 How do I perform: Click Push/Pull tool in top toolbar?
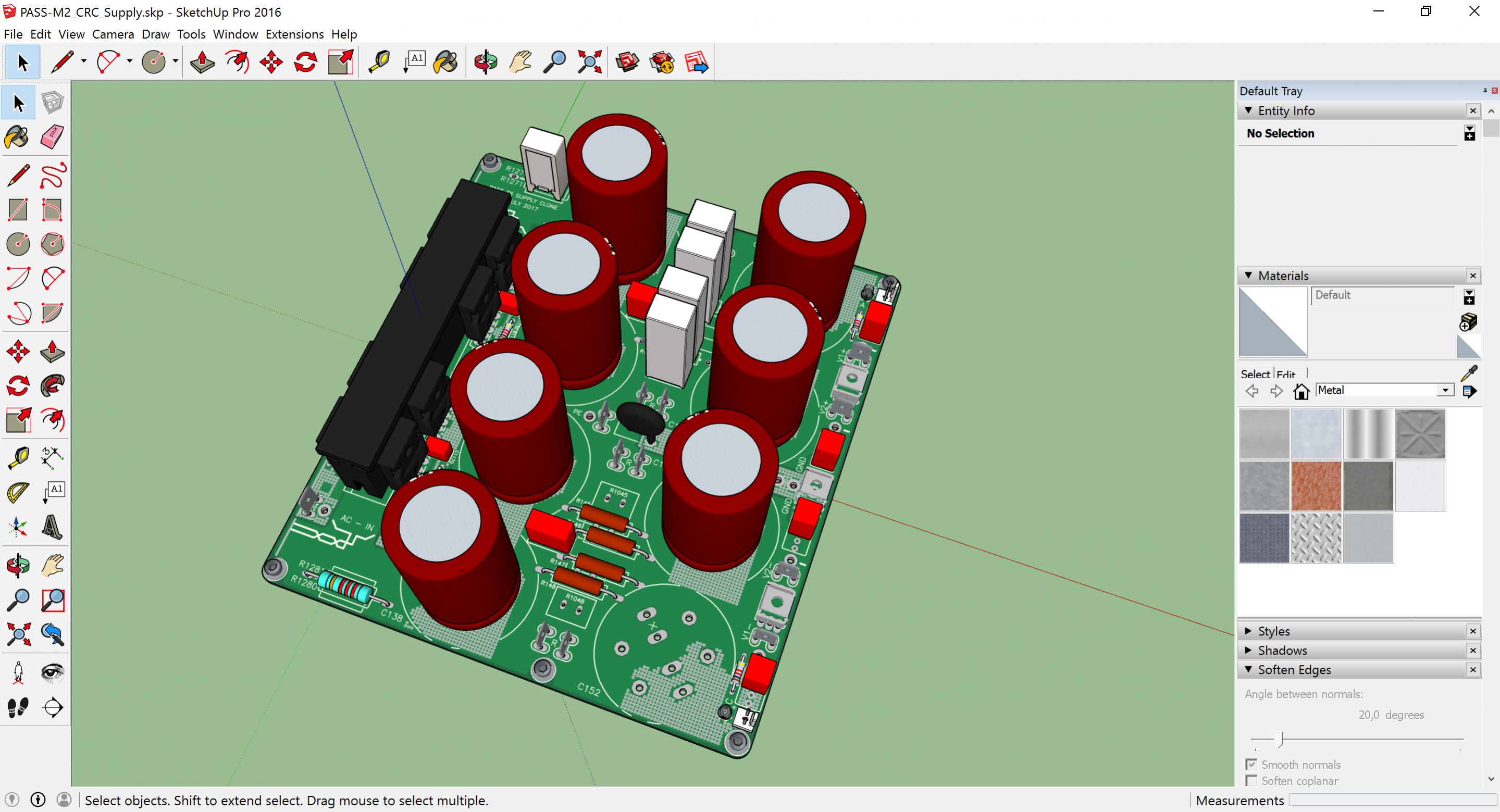pos(202,61)
